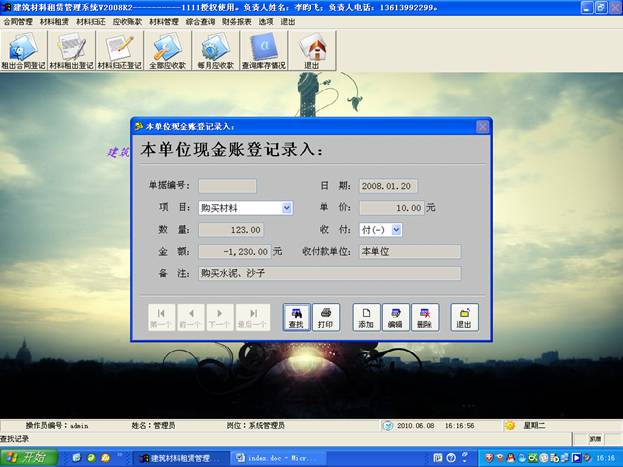This screenshot has width=623, height=467.
Task: Click the 编辑 edit record button
Action: (395, 317)
